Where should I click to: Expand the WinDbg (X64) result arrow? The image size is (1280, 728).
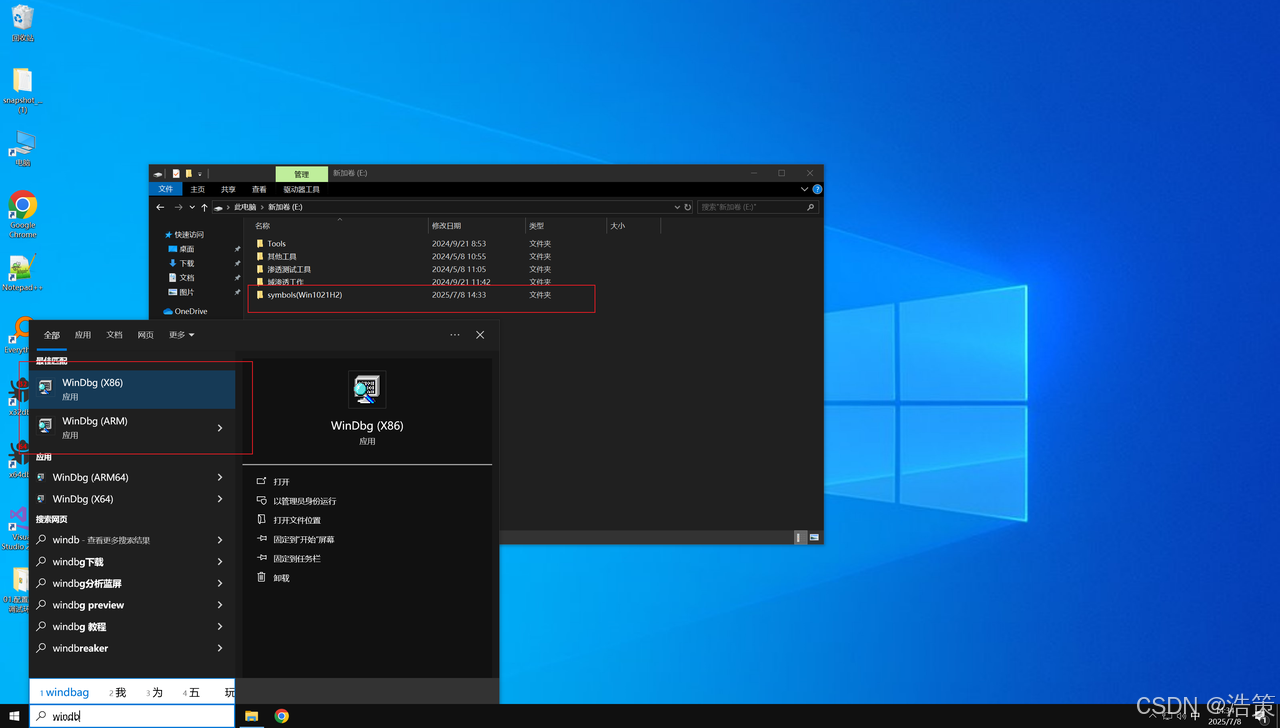220,498
